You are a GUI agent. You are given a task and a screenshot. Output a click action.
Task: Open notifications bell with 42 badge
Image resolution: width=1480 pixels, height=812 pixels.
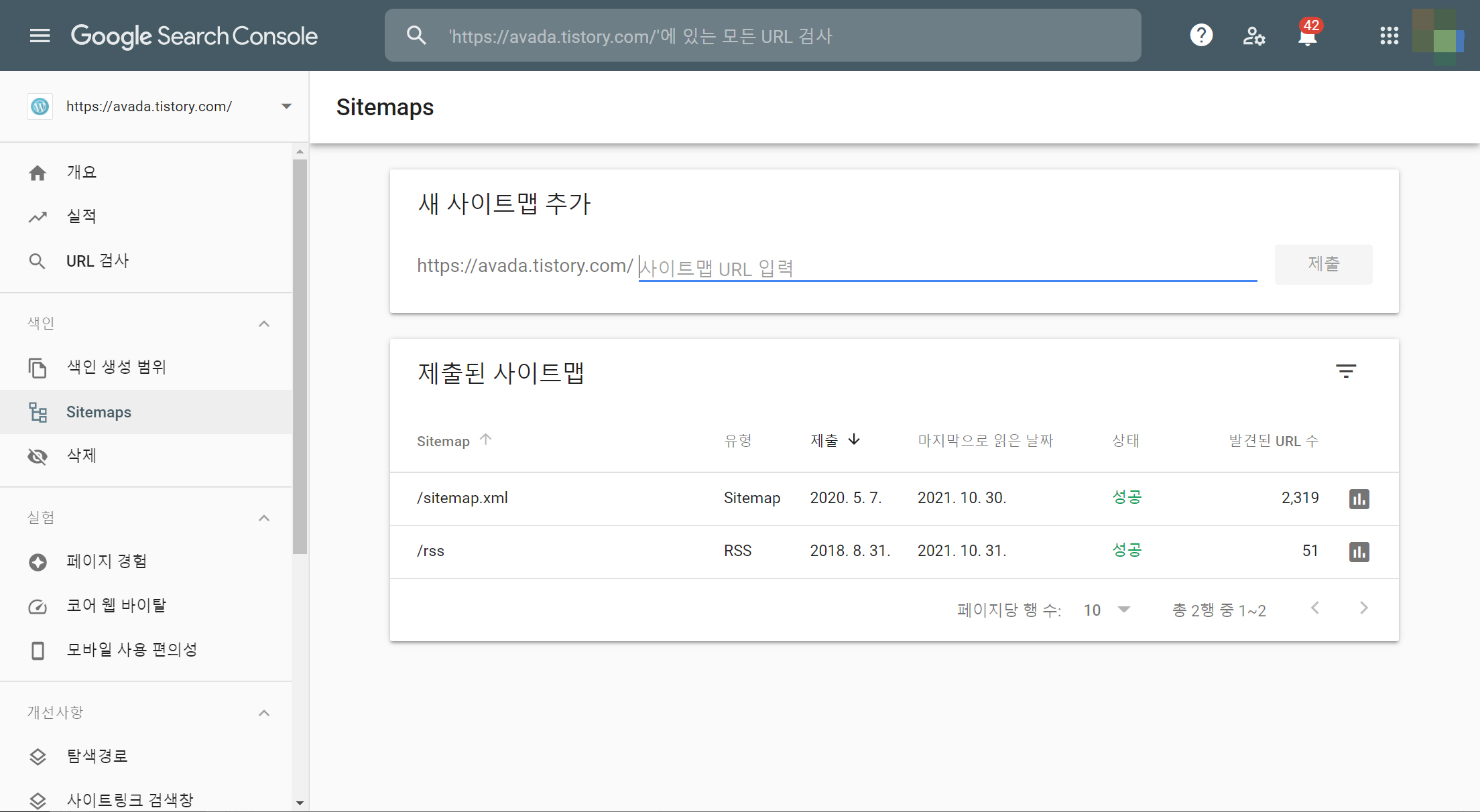click(x=1307, y=36)
